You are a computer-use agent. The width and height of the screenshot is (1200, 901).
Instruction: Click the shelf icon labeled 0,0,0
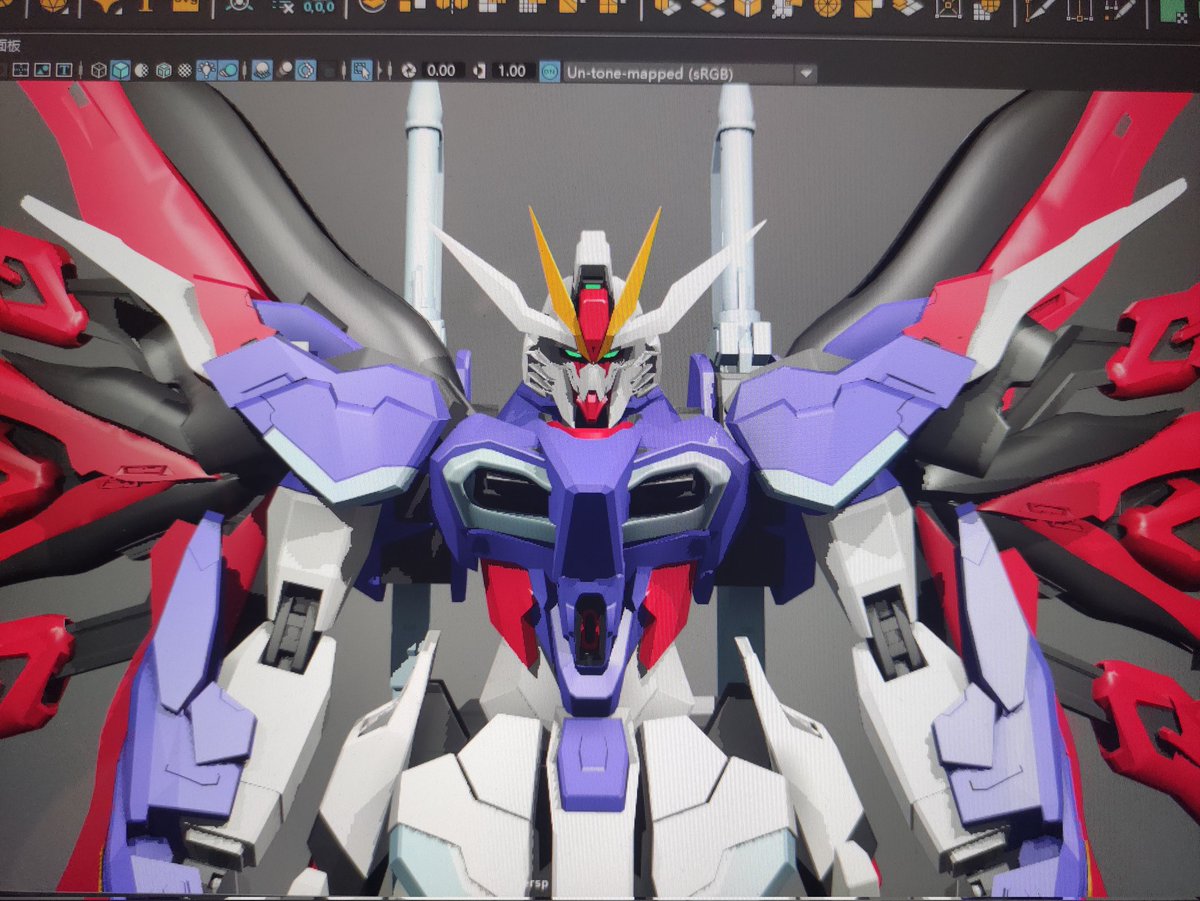[319, 7]
